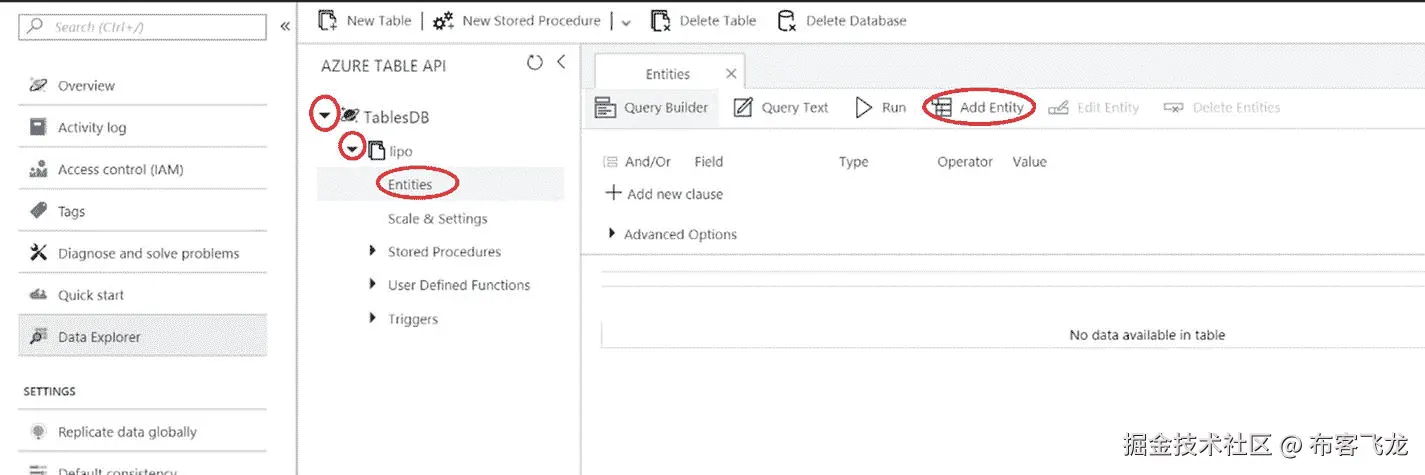
Task: Open Scale & Settings under lipo
Action: (438, 219)
